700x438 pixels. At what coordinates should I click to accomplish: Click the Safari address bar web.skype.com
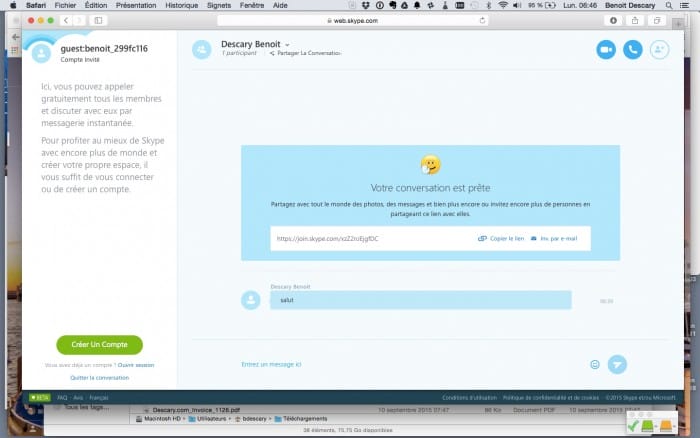pyautogui.click(x=352, y=21)
